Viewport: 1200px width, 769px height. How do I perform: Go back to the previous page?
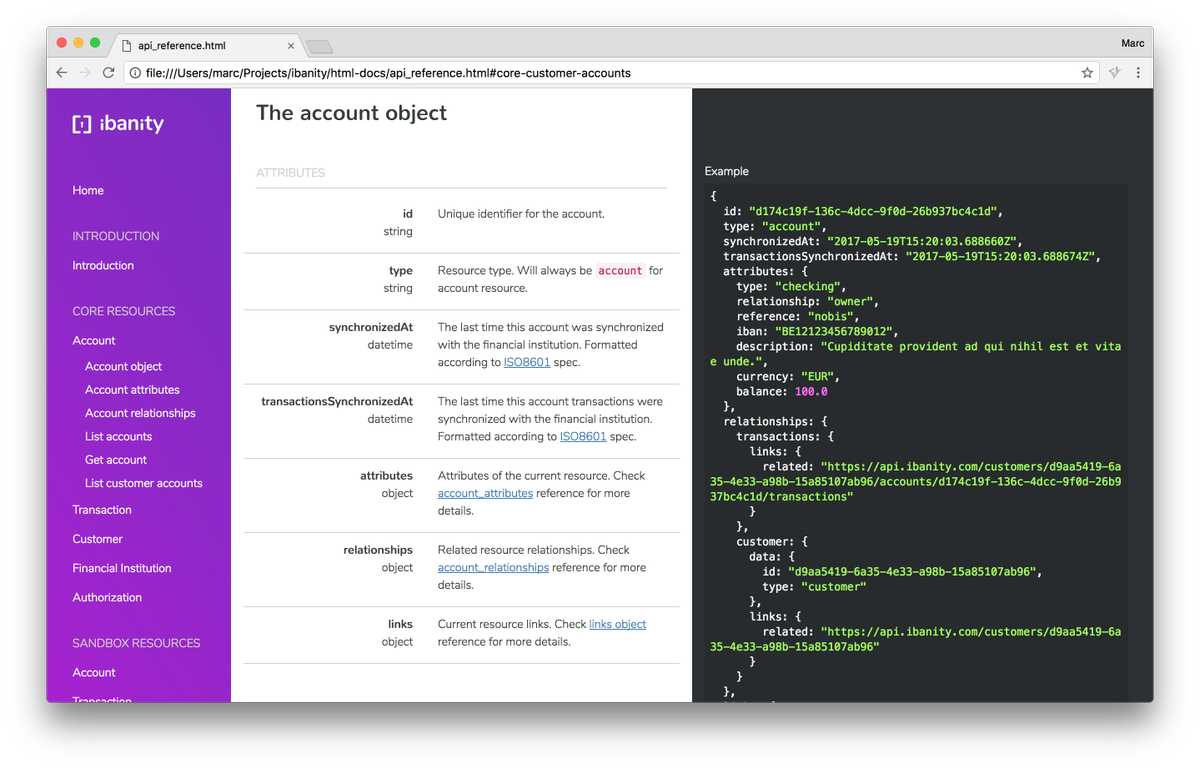[62, 73]
